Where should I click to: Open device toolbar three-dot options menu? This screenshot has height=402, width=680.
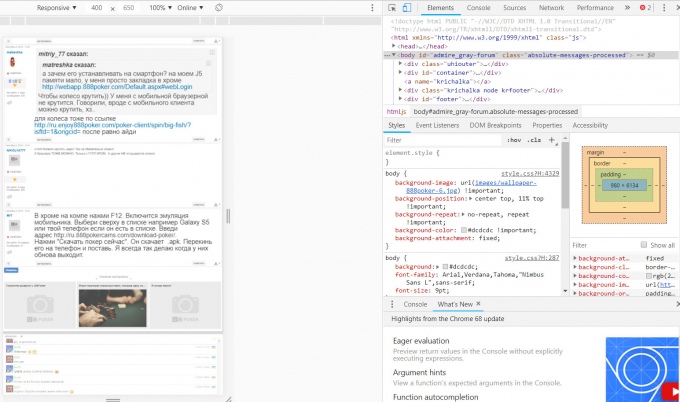pos(372,8)
